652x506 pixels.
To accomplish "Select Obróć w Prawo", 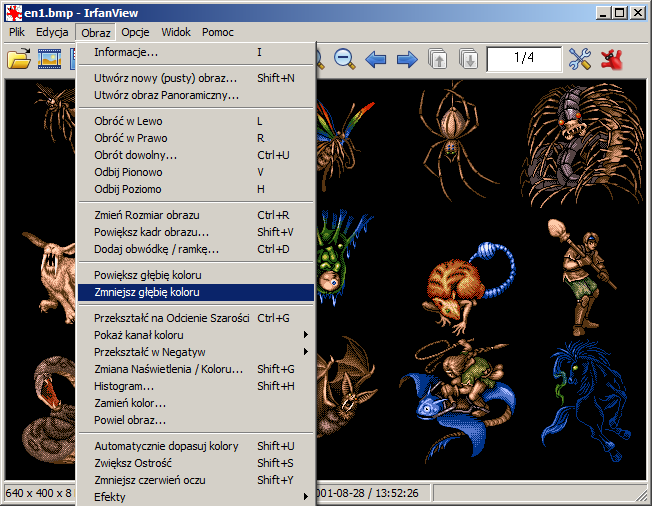I will pyautogui.click(x=196, y=138).
